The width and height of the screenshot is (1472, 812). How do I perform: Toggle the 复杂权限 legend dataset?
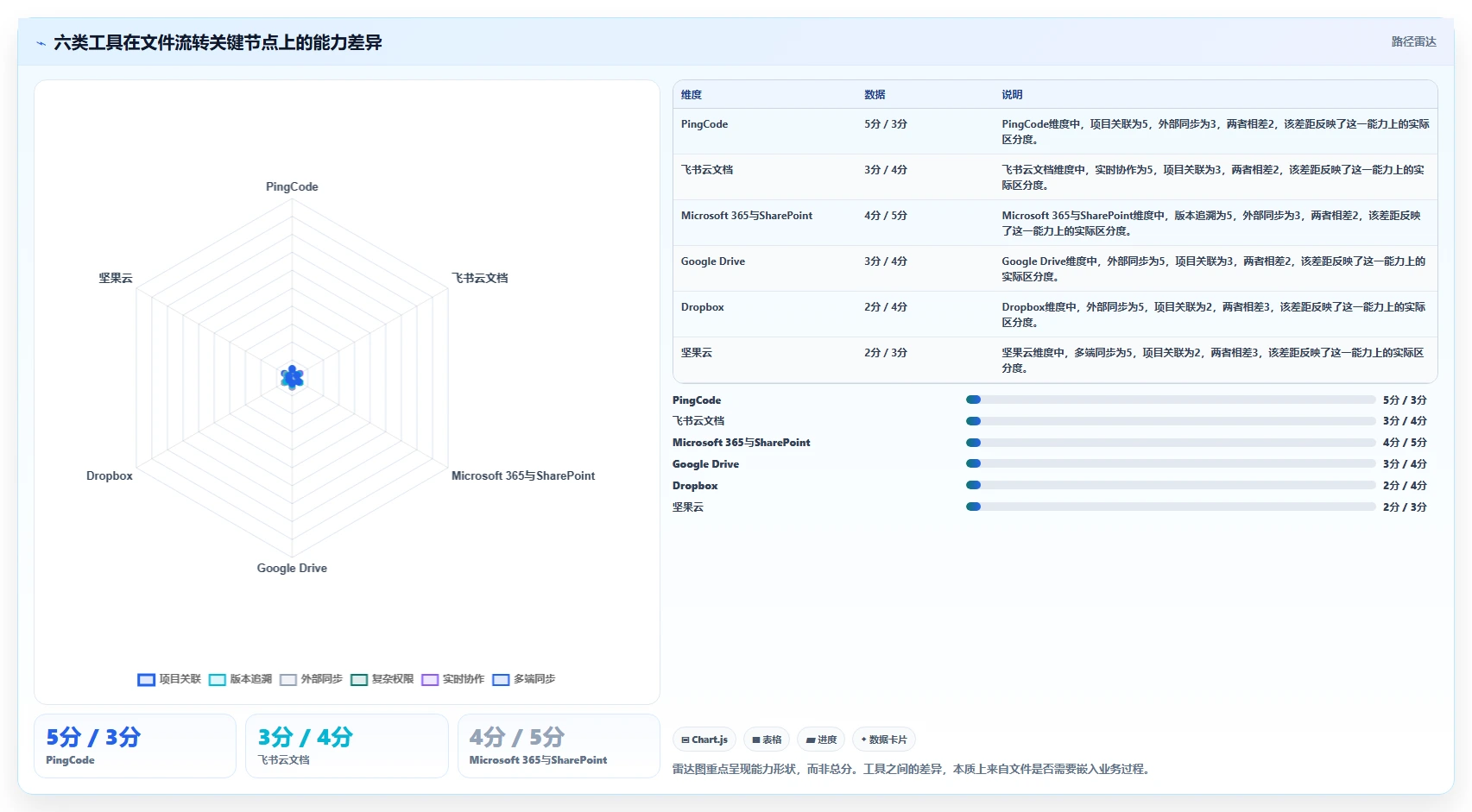382,679
